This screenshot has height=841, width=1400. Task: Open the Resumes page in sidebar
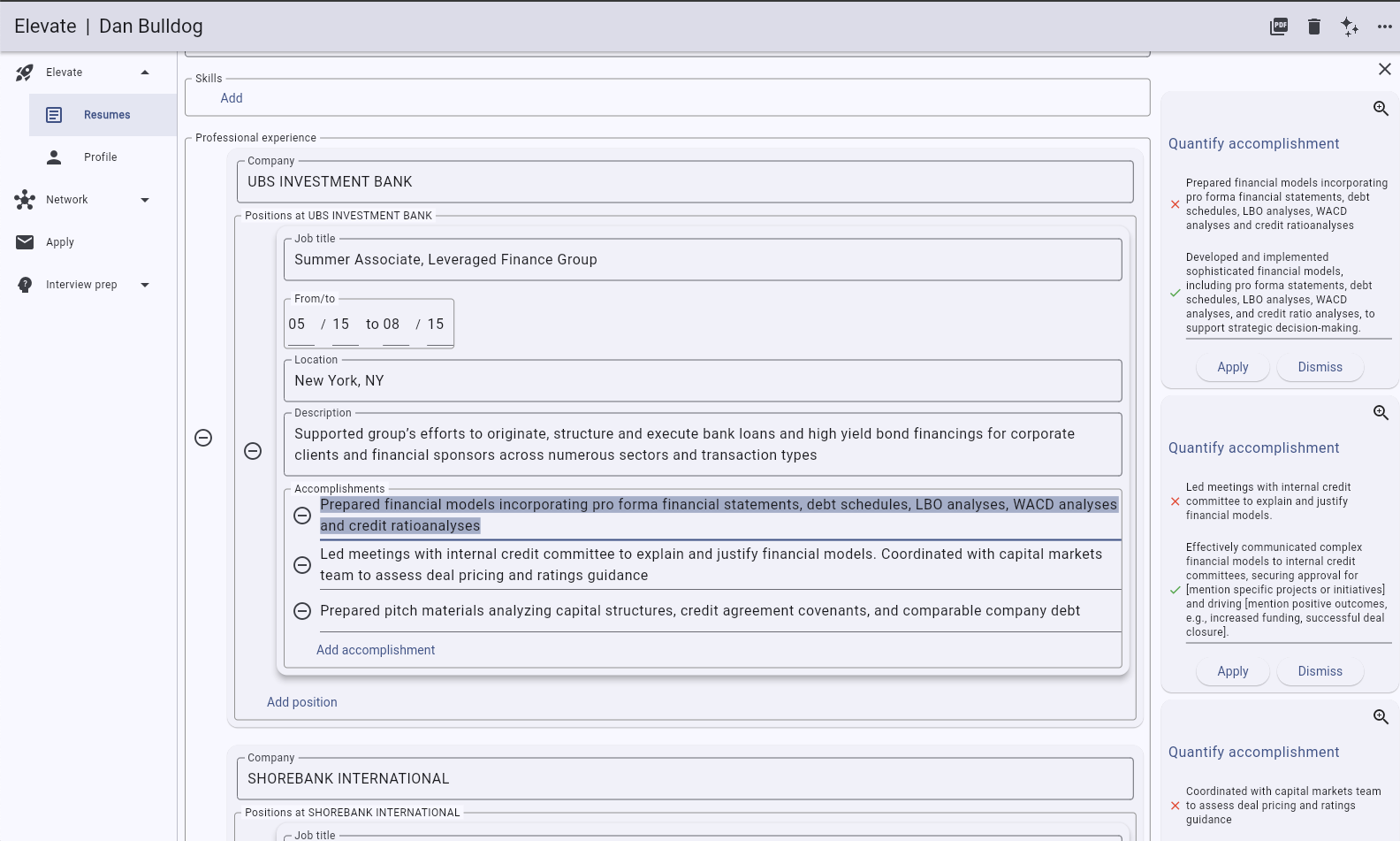click(106, 115)
